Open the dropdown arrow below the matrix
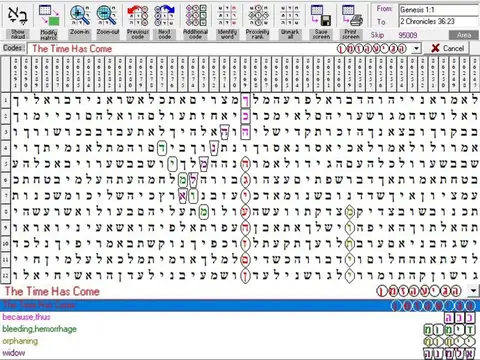 [x=473, y=291]
